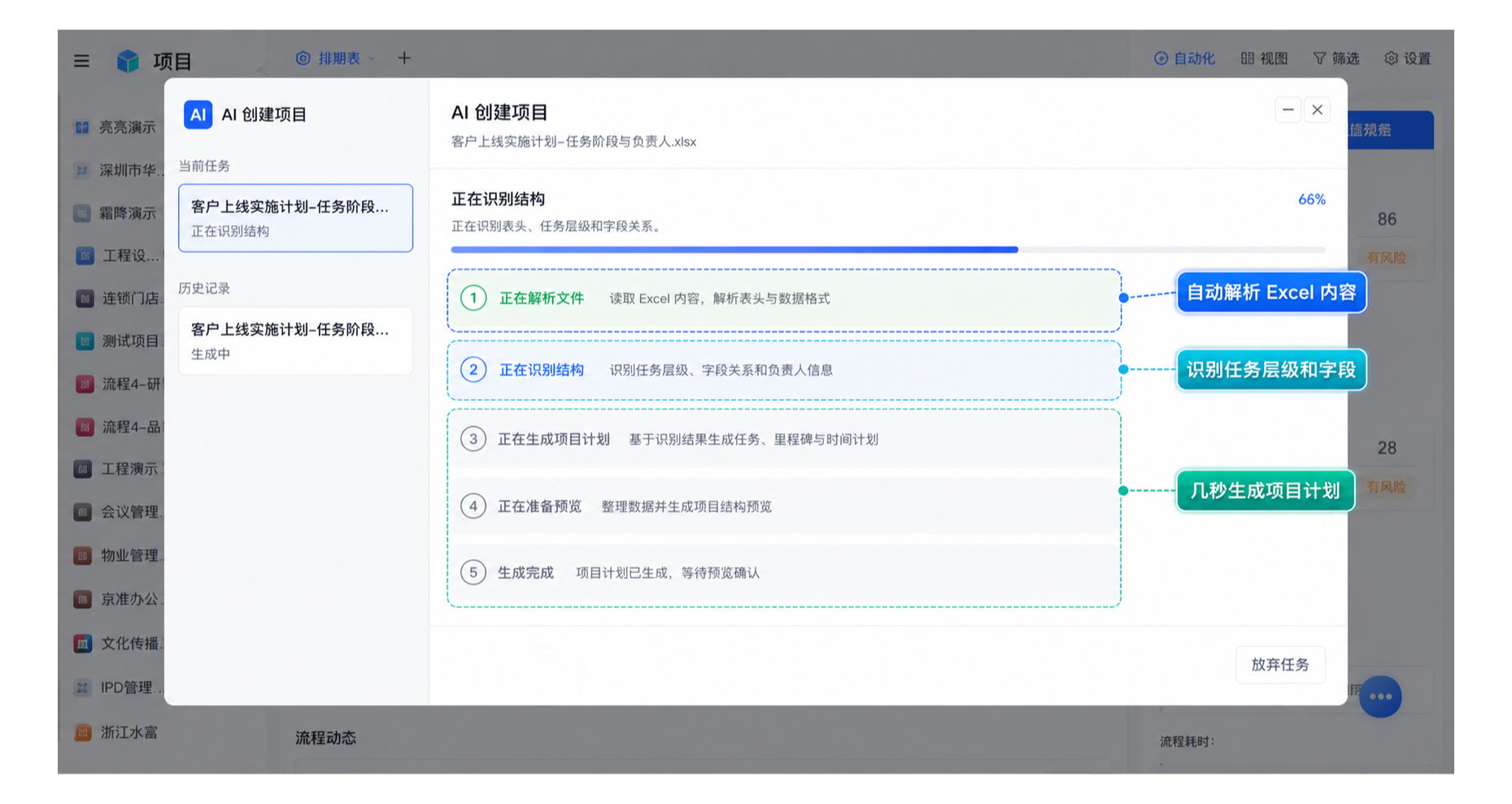1512x804 pixels.
Task: Click the icon beside 测试项目 in the sidebar
Action: (x=85, y=341)
